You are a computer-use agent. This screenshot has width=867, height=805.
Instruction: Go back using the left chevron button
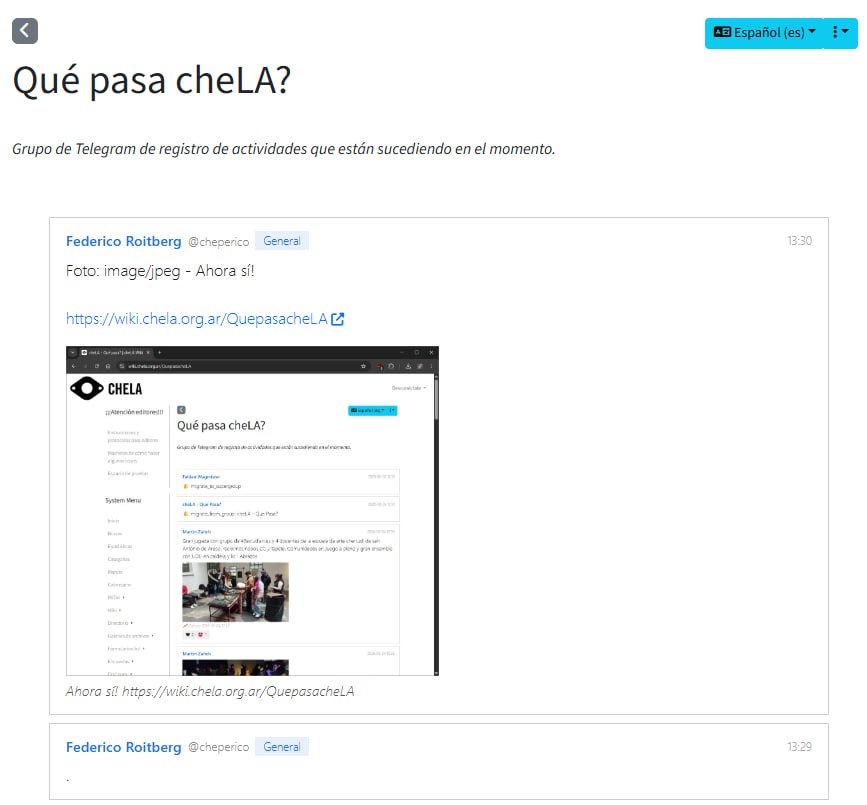[25, 31]
